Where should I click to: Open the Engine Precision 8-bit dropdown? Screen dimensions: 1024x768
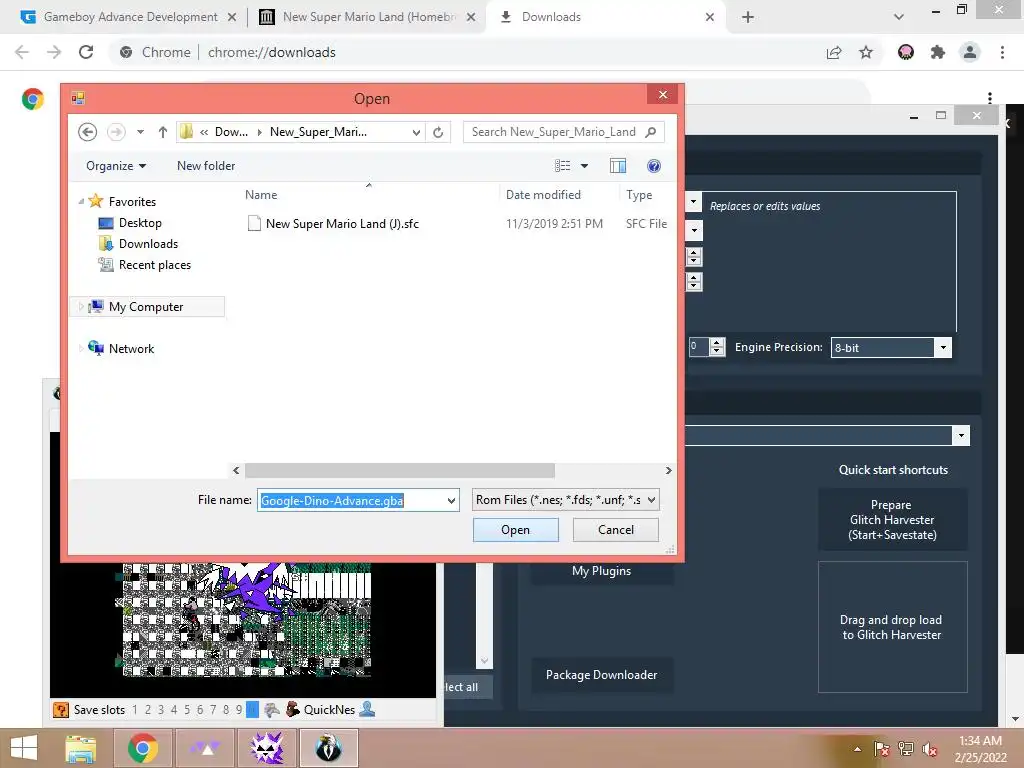point(891,347)
